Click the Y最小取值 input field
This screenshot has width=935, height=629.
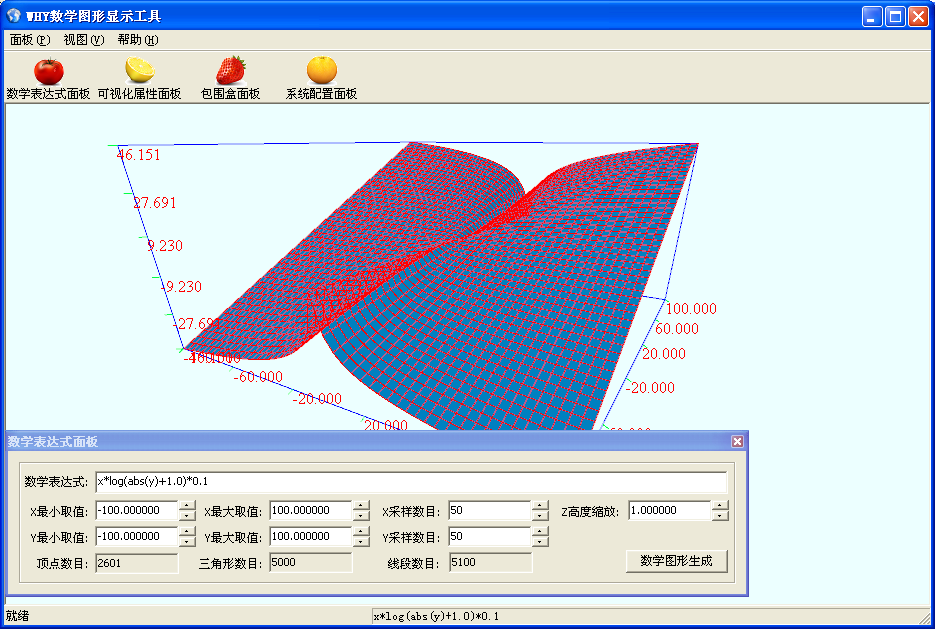point(137,537)
